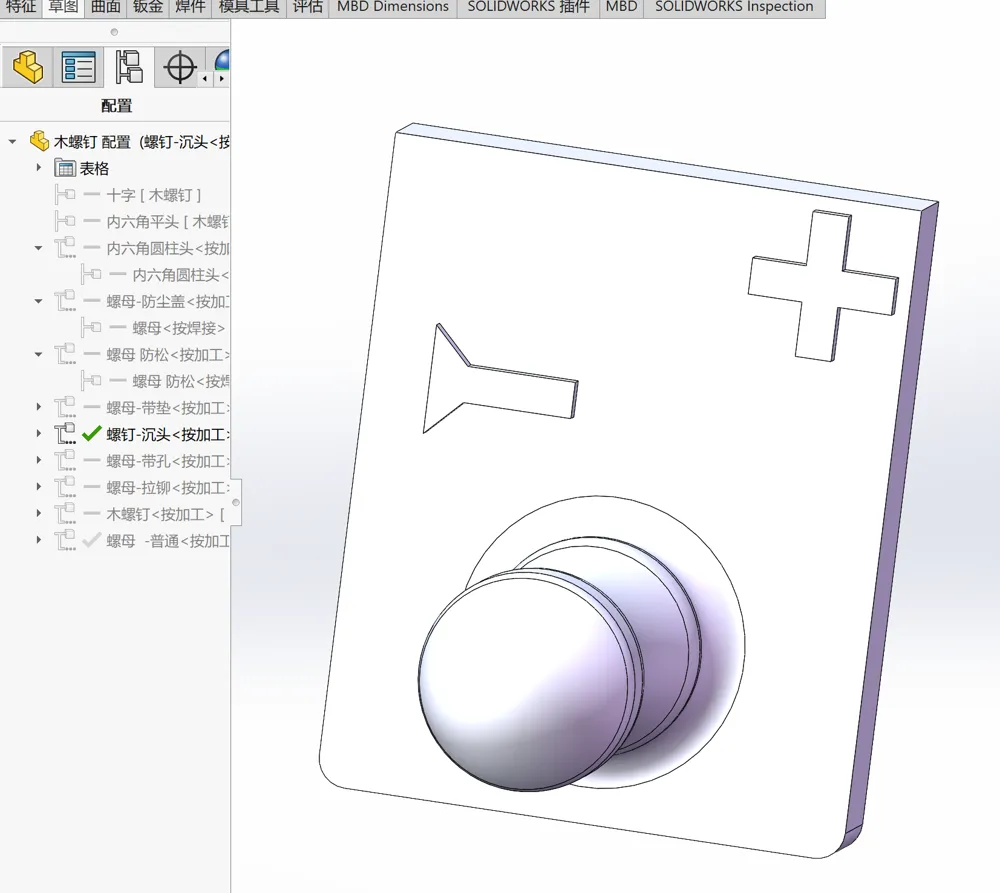Click the configuration icon of 螺母<按焊接>
The image size is (1000, 893).
tap(91, 328)
